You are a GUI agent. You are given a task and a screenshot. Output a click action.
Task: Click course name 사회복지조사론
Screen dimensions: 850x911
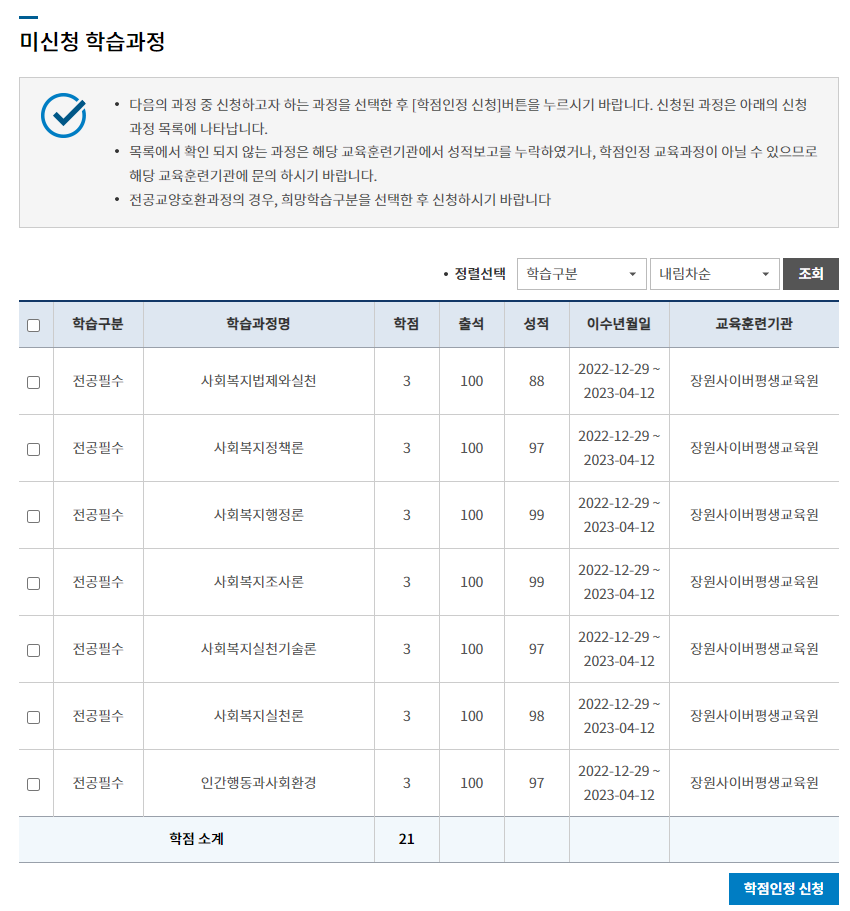pos(259,582)
